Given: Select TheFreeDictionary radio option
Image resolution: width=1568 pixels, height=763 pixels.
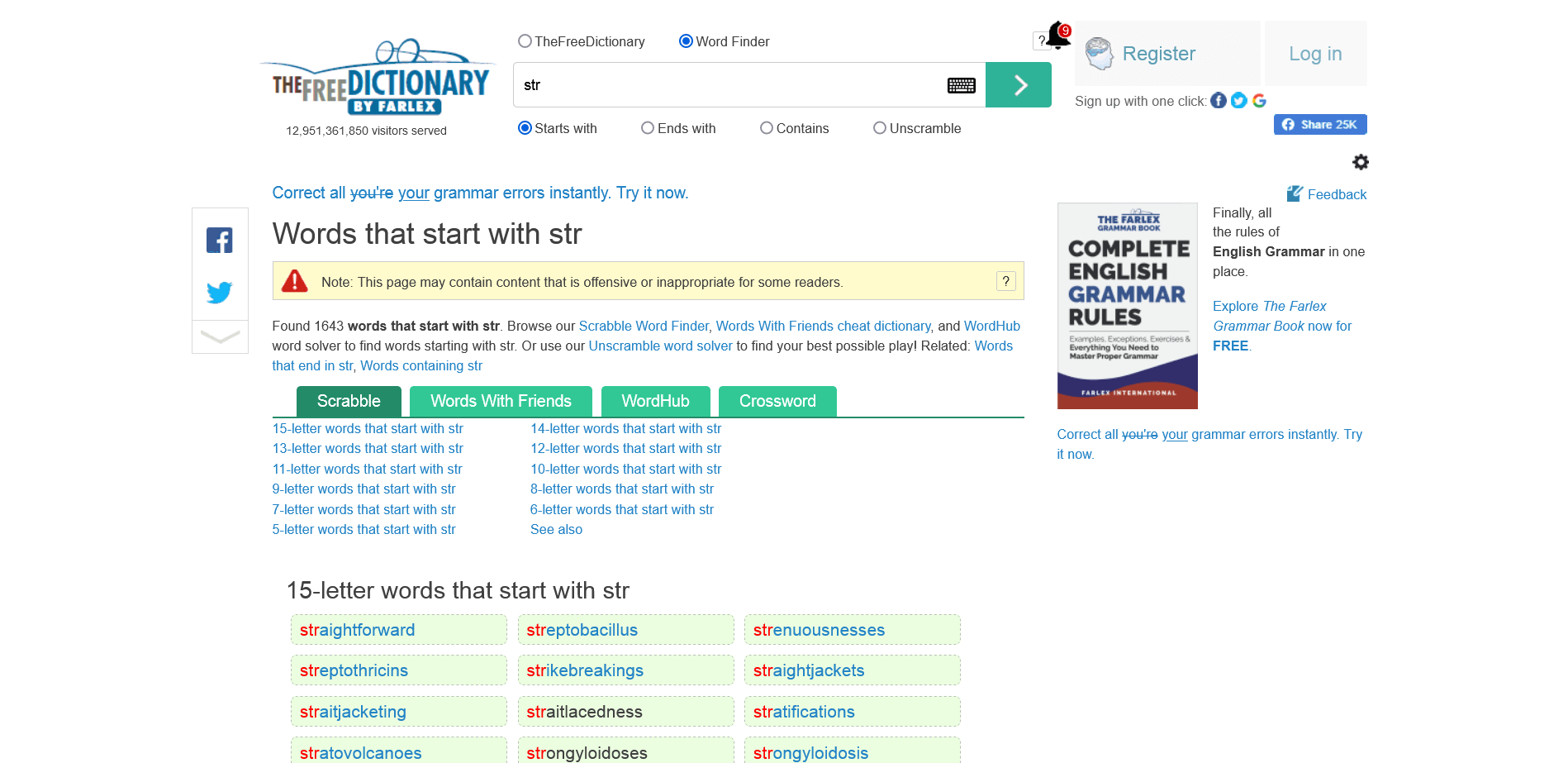Looking at the screenshot, I should tap(525, 41).
